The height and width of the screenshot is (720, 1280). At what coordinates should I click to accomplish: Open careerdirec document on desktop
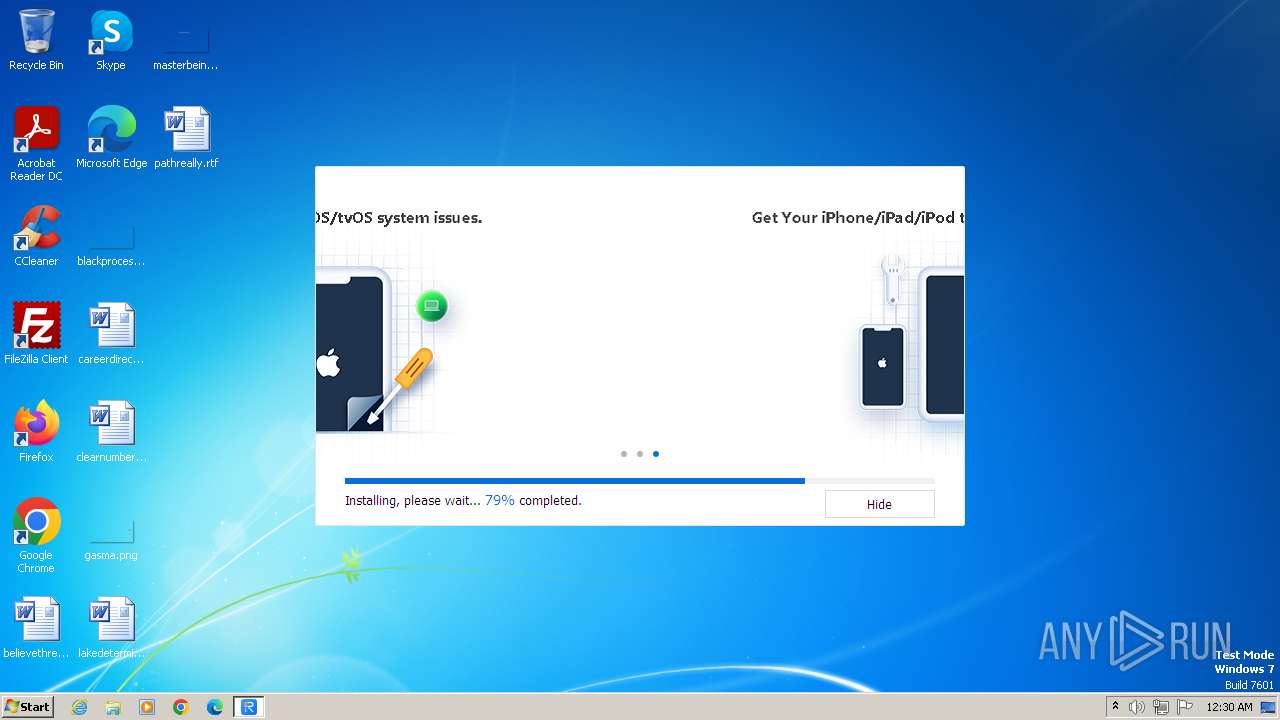(x=111, y=334)
